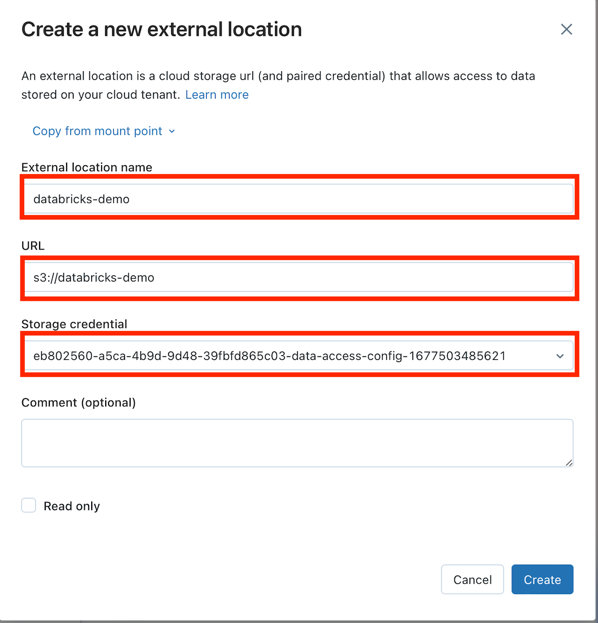
Task: Click the Comment box resize handle
Action: [x=569, y=463]
